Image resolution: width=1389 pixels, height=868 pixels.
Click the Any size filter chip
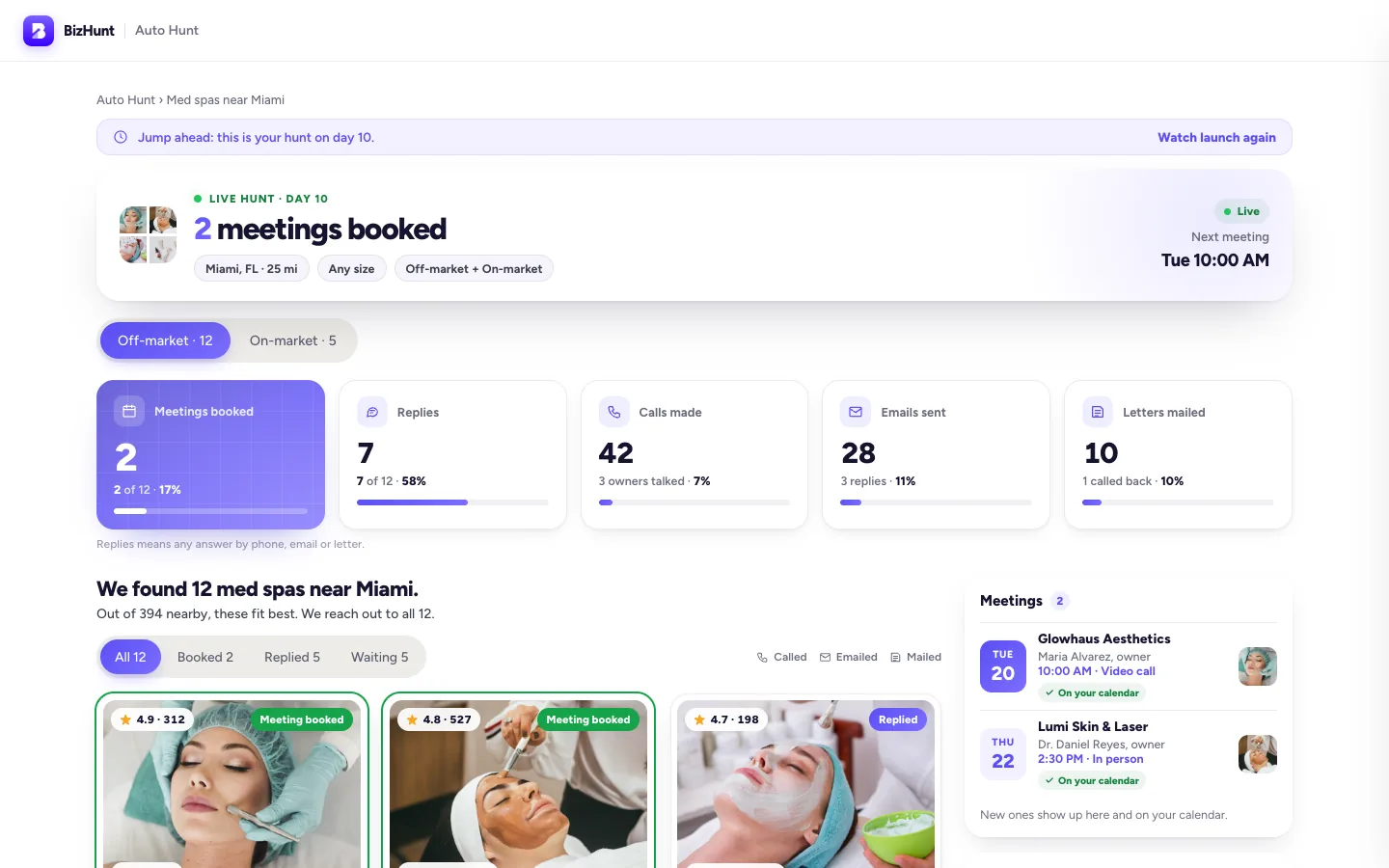click(x=352, y=269)
